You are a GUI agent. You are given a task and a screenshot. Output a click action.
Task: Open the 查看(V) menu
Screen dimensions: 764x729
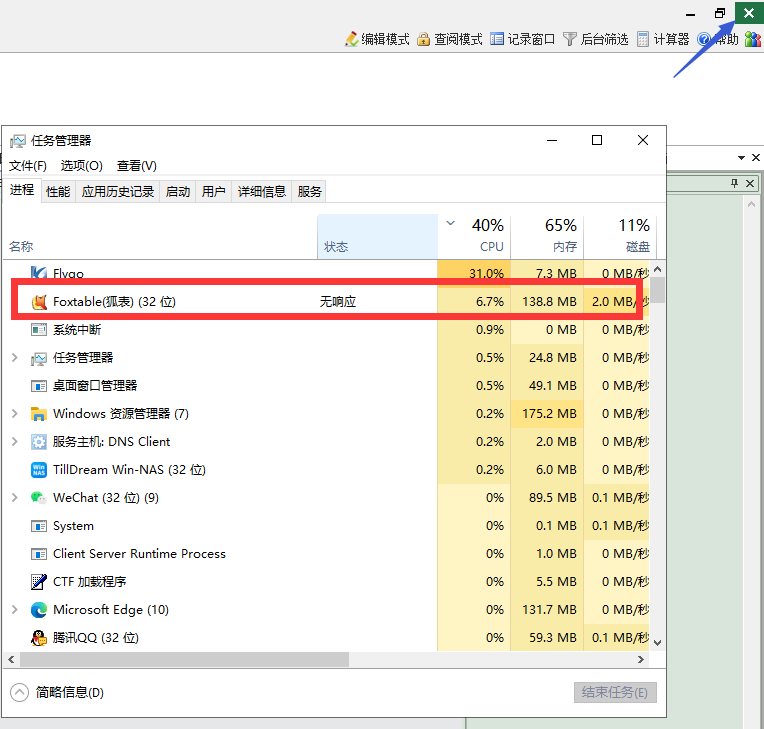136,166
